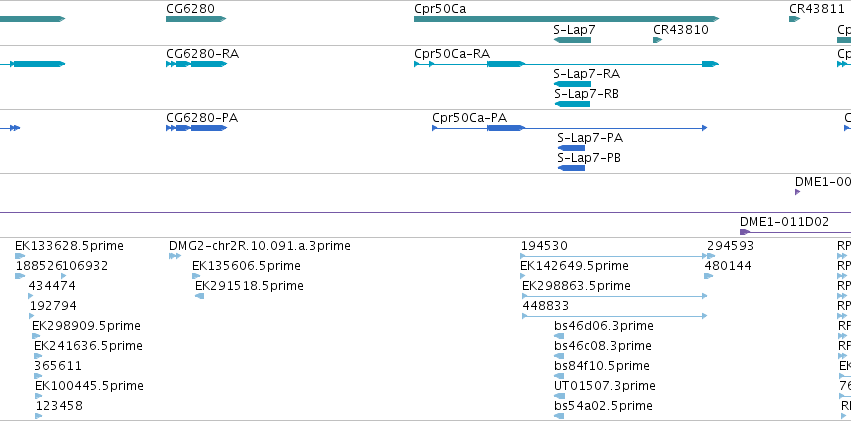Viewport: 851px width, 421px height.
Task: Click the S-Lap7 gene glyph
Action: (x=572, y=40)
